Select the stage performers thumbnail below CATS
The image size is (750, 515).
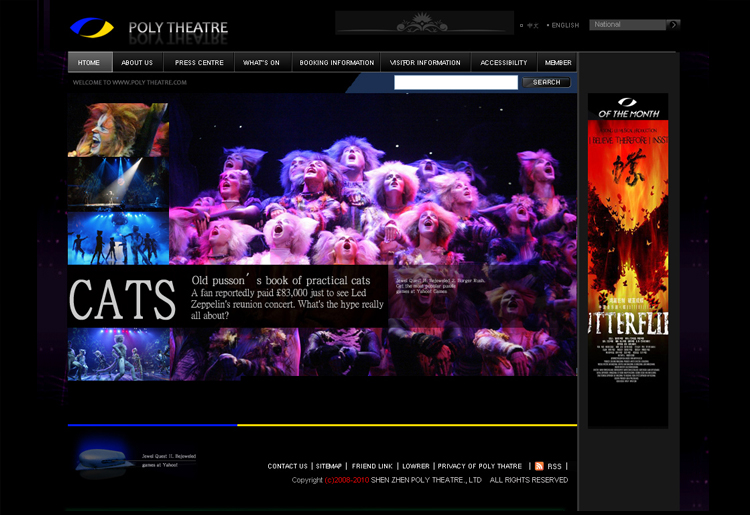click(119, 354)
